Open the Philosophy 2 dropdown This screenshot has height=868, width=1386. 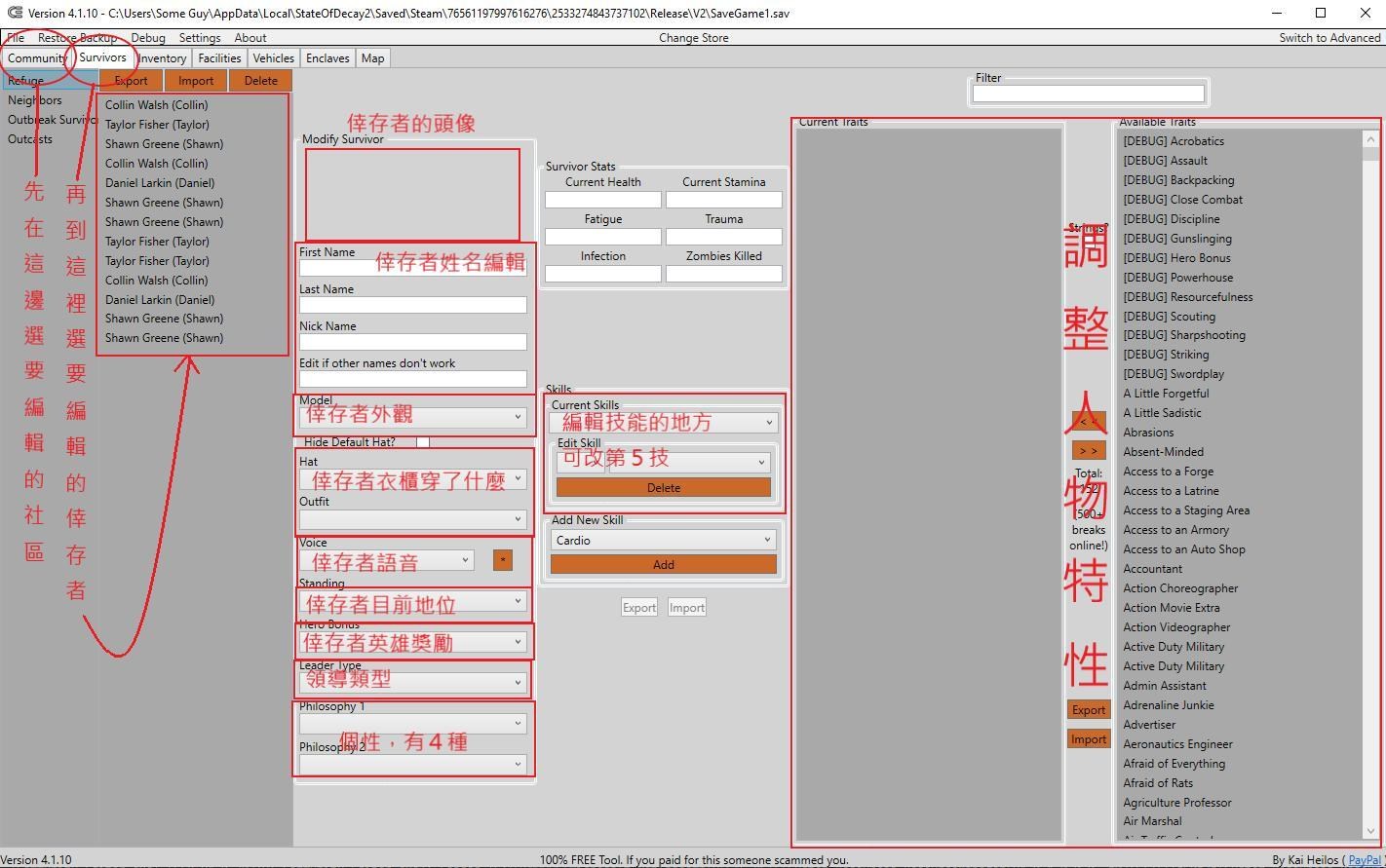click(413, 765)
